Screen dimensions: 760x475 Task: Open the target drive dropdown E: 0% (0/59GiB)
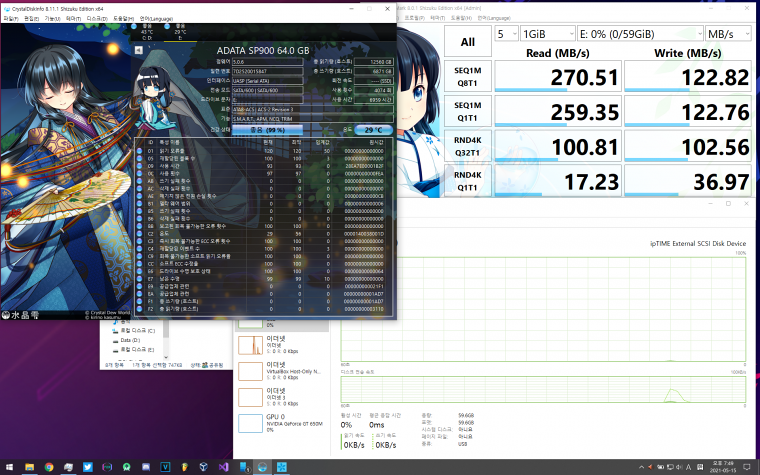pos(640,33)
